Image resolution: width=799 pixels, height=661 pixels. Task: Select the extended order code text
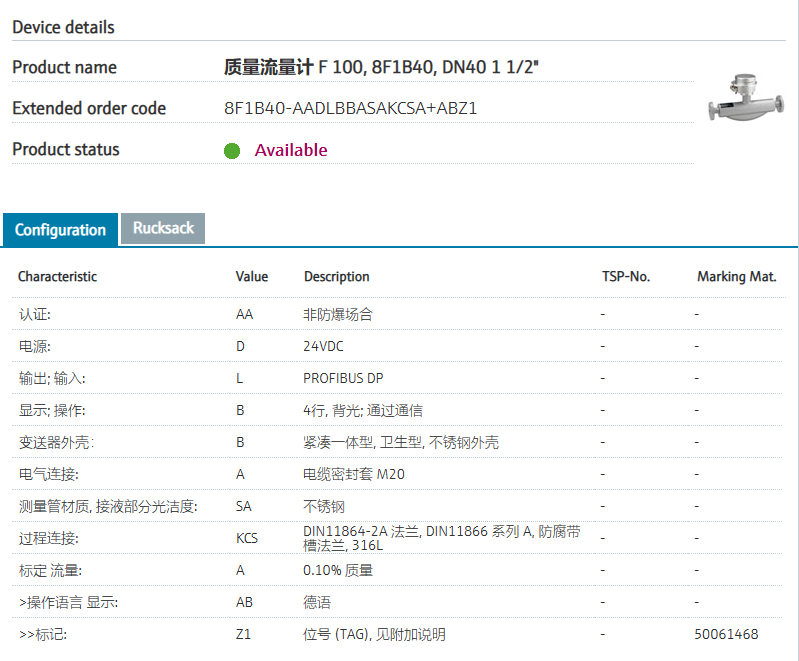coord(350,108)
